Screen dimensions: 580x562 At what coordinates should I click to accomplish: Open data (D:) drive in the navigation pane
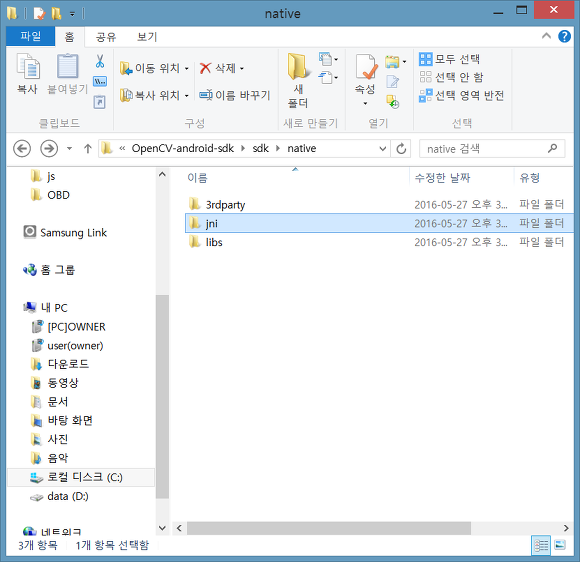point(59,496)
